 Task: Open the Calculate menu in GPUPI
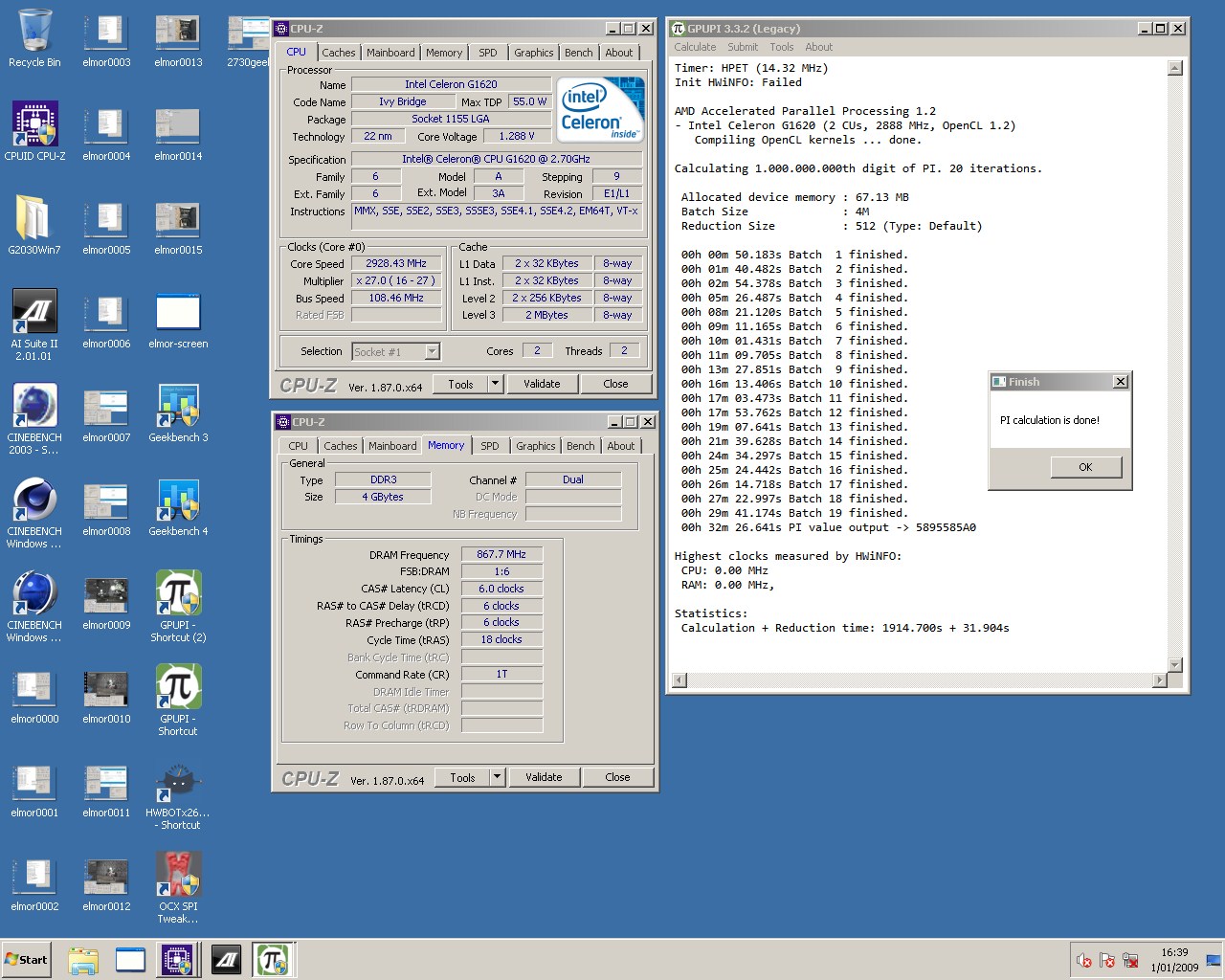pos(695,47)
